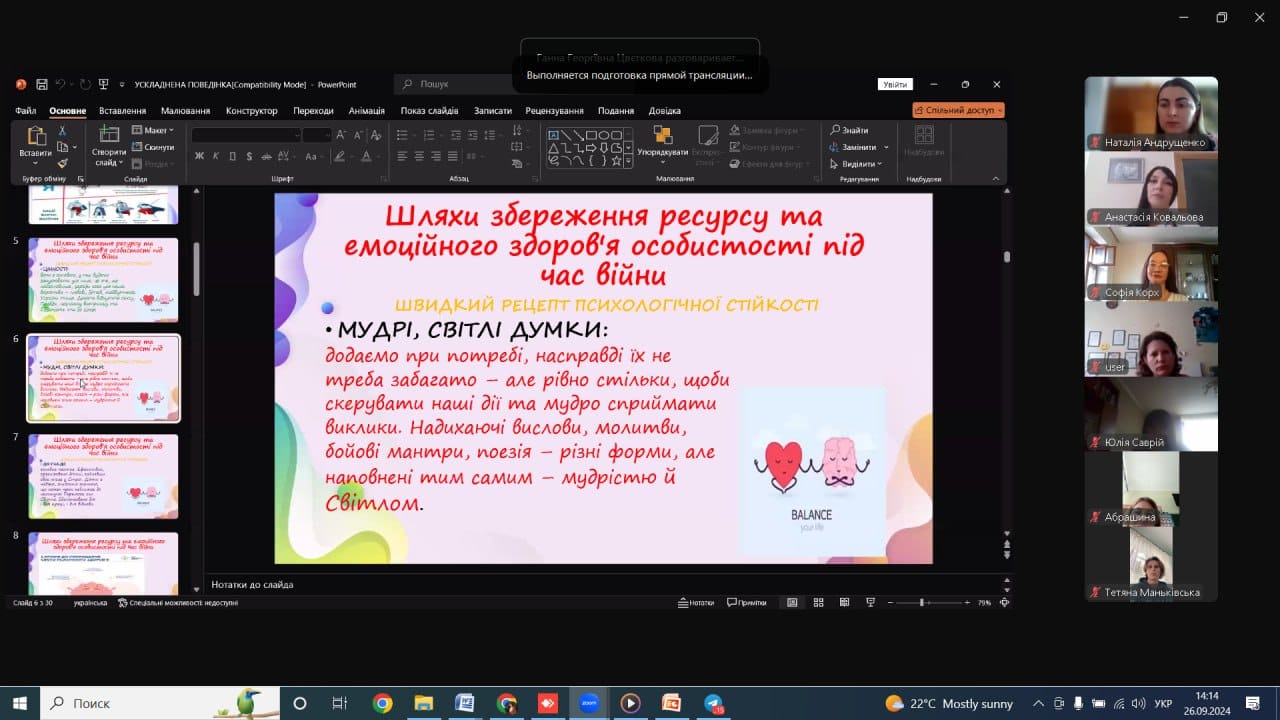Open the Clipboard (Буфер обміну) dialog launcher
This screenshot has height=720, width=1280.
(80, 179)
